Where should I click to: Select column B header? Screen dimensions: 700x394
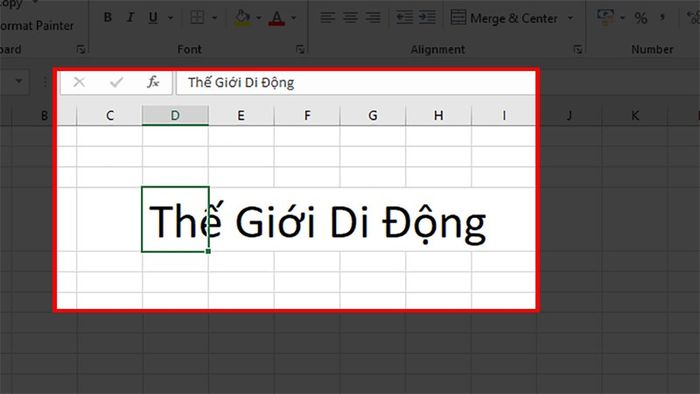point(44,116)
